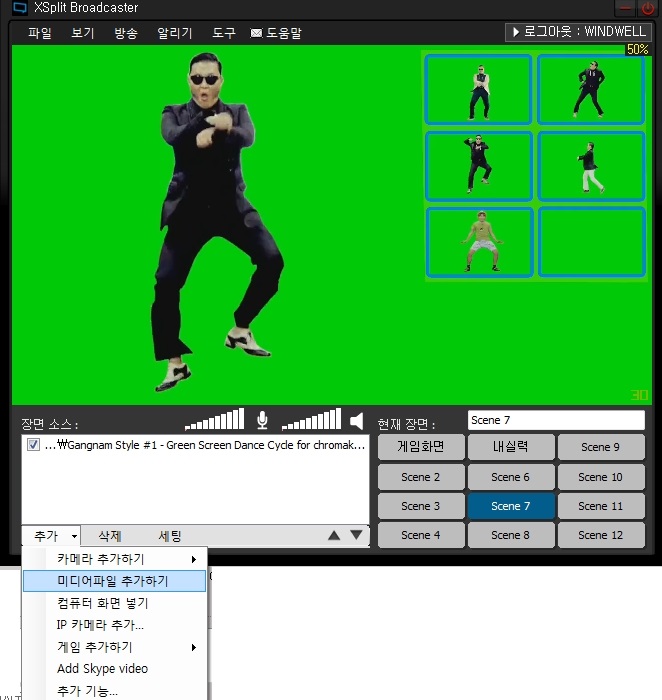Click the 삭제 button
Screen dimensions: 662x700
[x=110, y=535]
